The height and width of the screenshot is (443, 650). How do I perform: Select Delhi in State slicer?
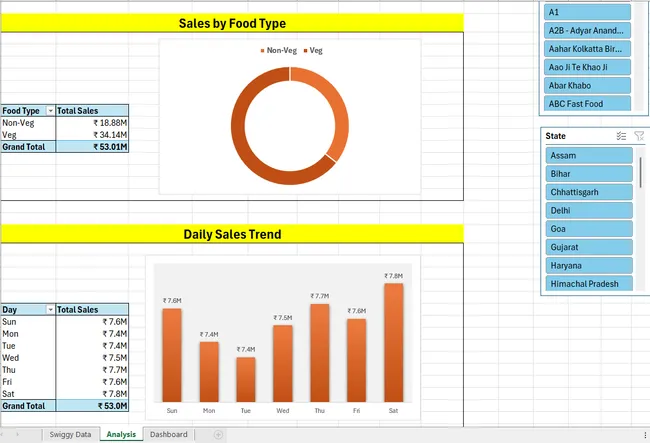point(589,210)
